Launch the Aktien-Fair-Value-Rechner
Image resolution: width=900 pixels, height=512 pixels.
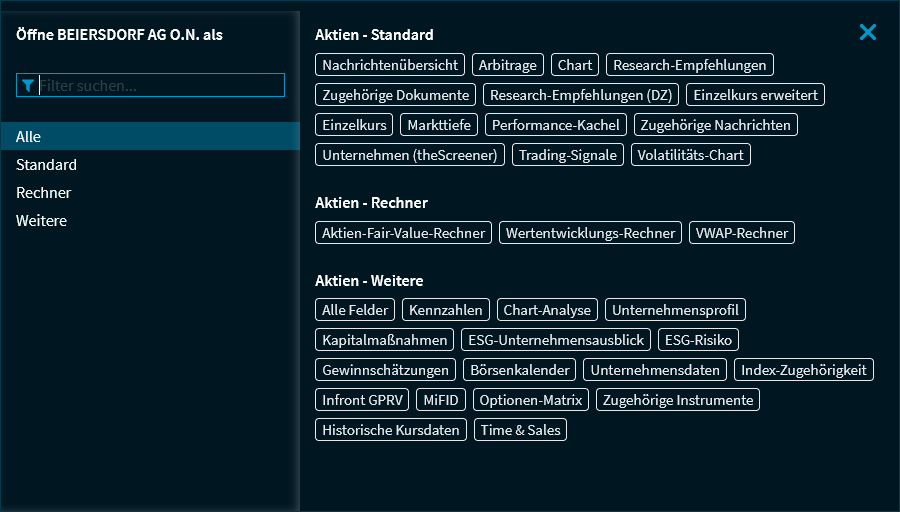(403, 233)
